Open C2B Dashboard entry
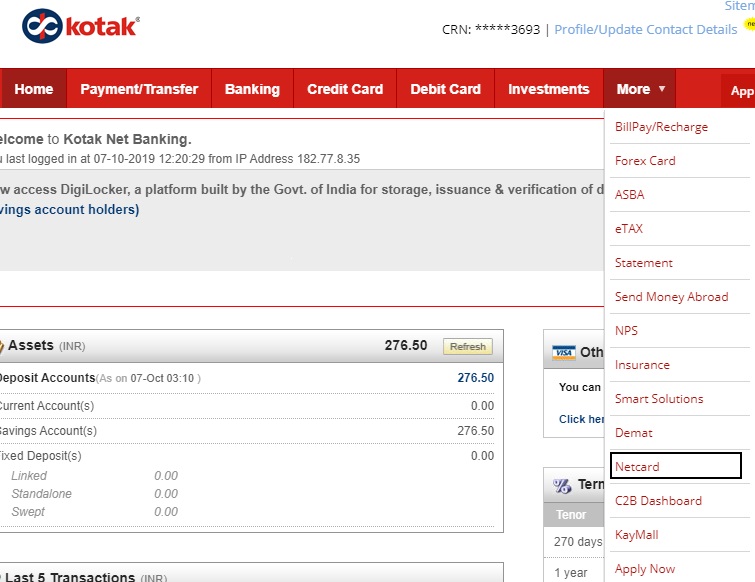Screen dimensions: 755x582 tap(658, 501)
